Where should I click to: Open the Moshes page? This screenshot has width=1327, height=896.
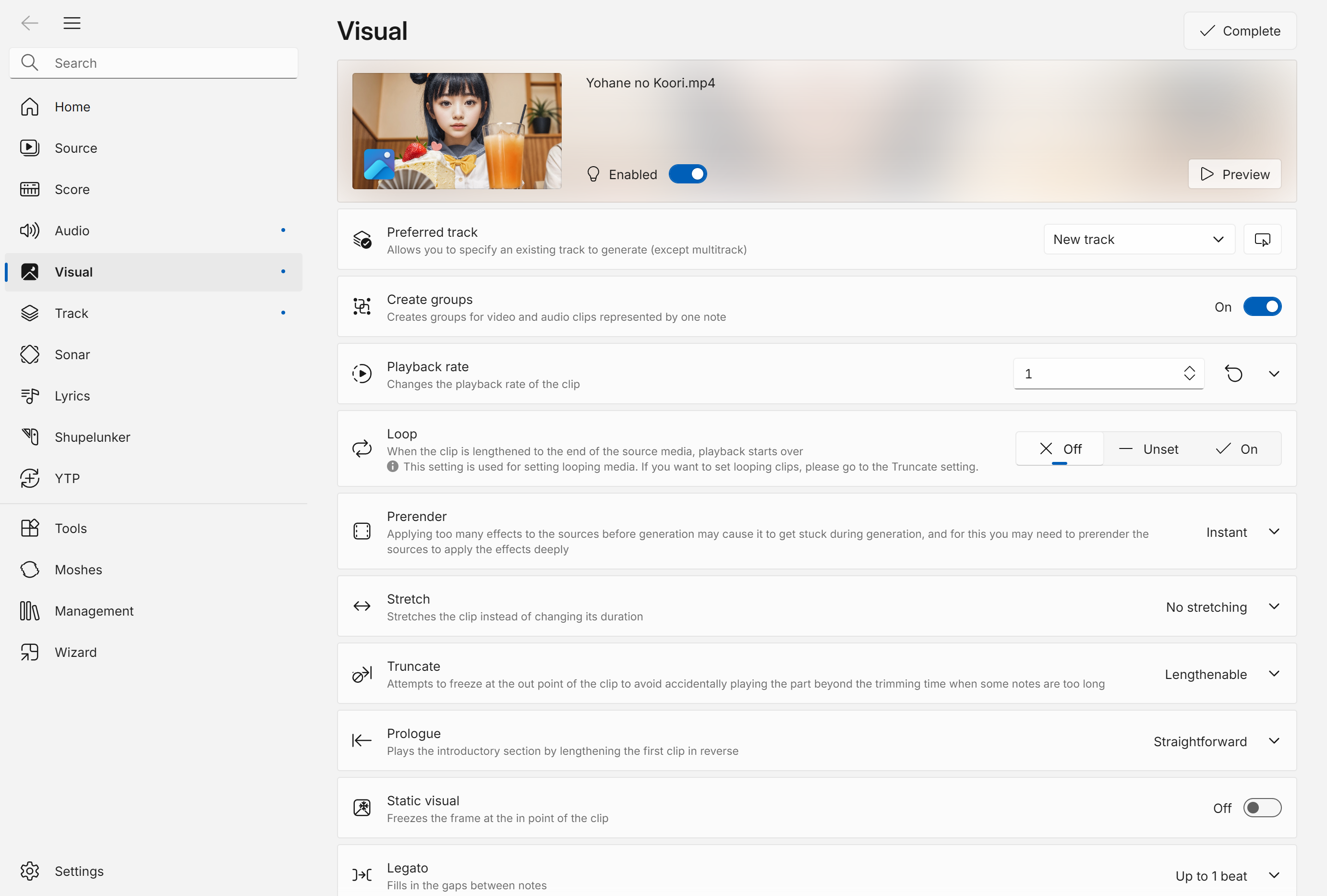(153, 569)
